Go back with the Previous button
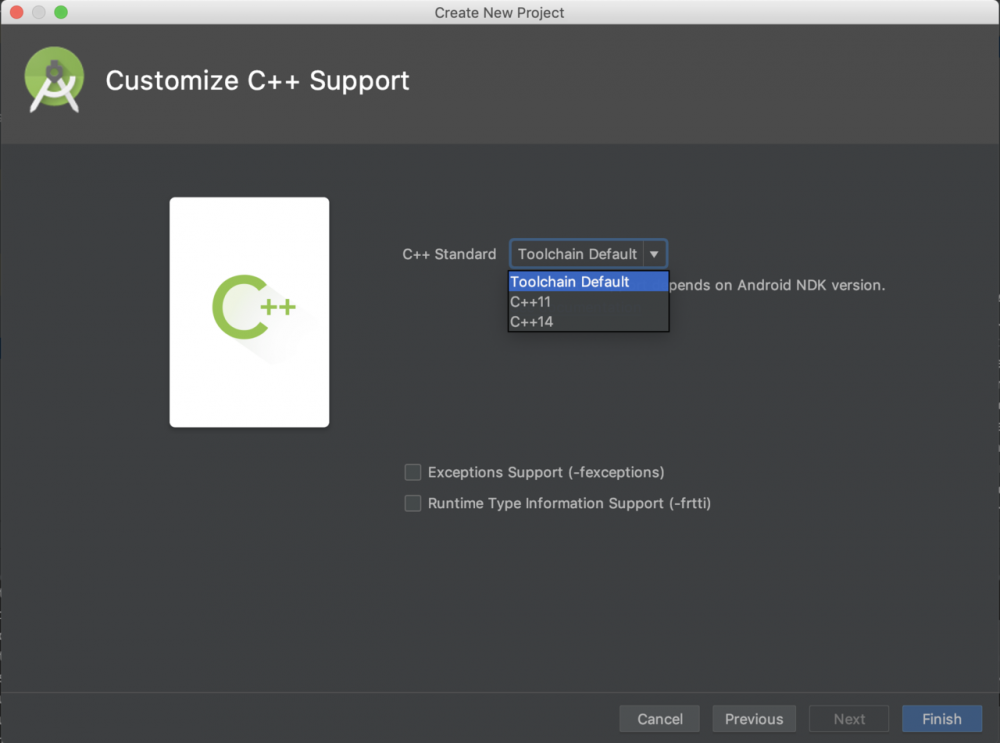The image size is (1000, 743). coord(754,719)
